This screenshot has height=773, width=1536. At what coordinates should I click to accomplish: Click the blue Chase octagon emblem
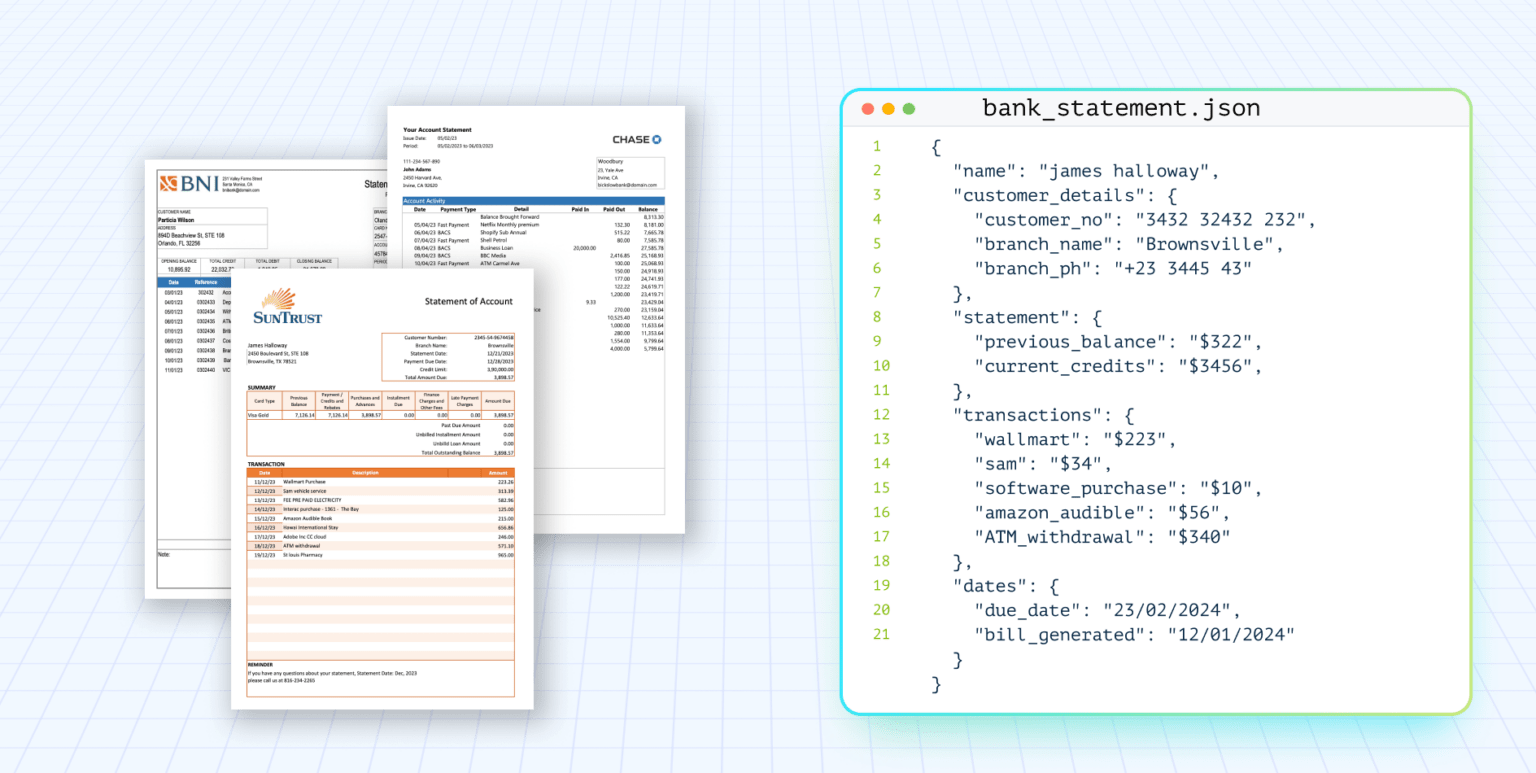pos(657,139)
